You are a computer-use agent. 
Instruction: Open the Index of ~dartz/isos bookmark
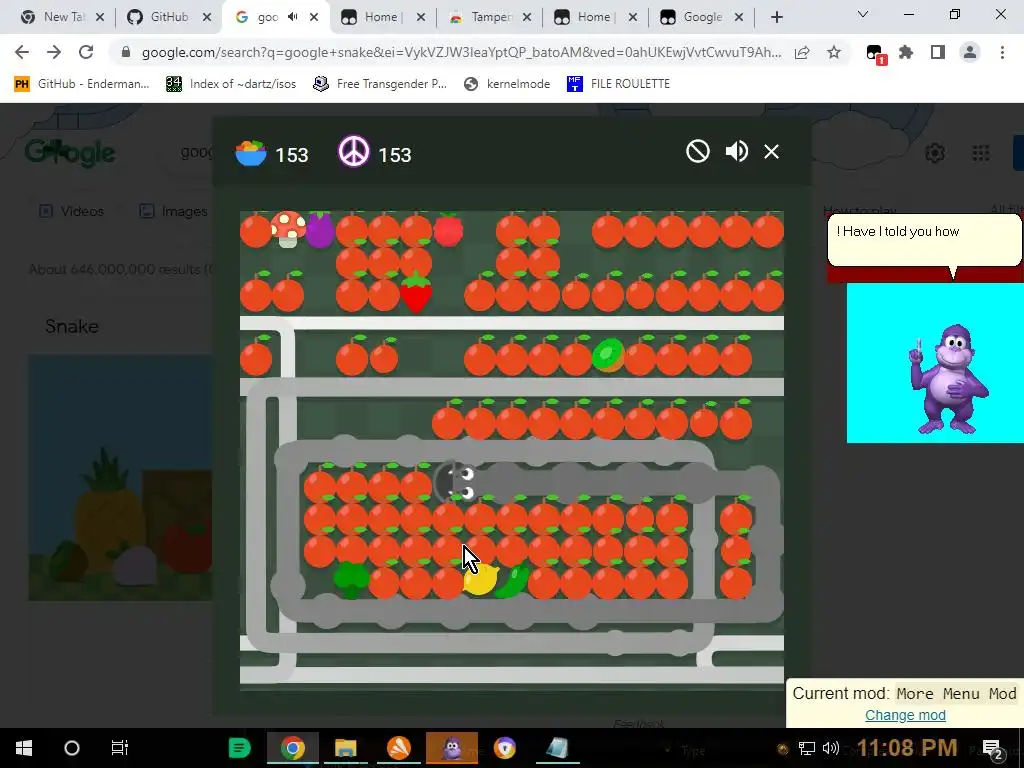pos(231,84)
